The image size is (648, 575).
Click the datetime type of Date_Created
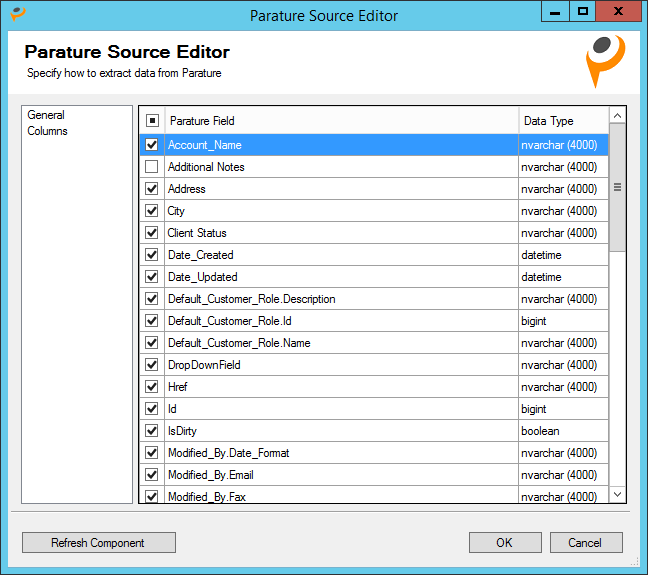pyautogui.click(x=564, y=255)
